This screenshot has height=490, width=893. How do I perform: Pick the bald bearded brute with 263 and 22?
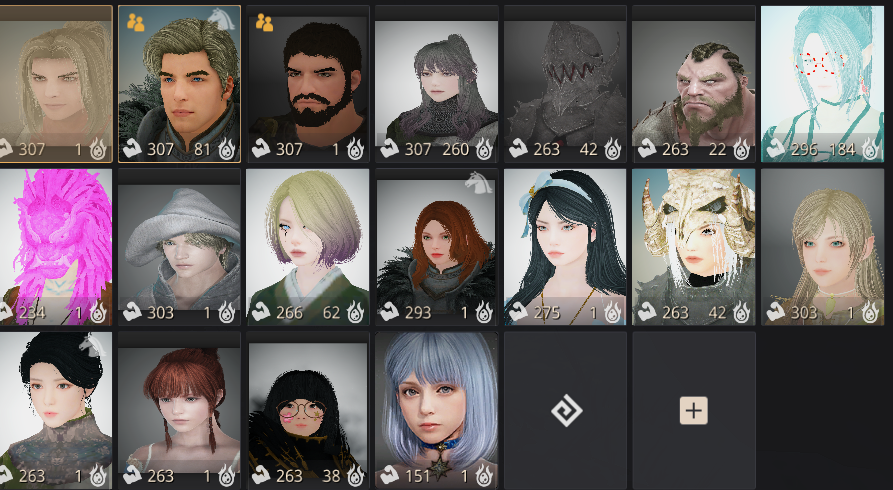[694, 84]
